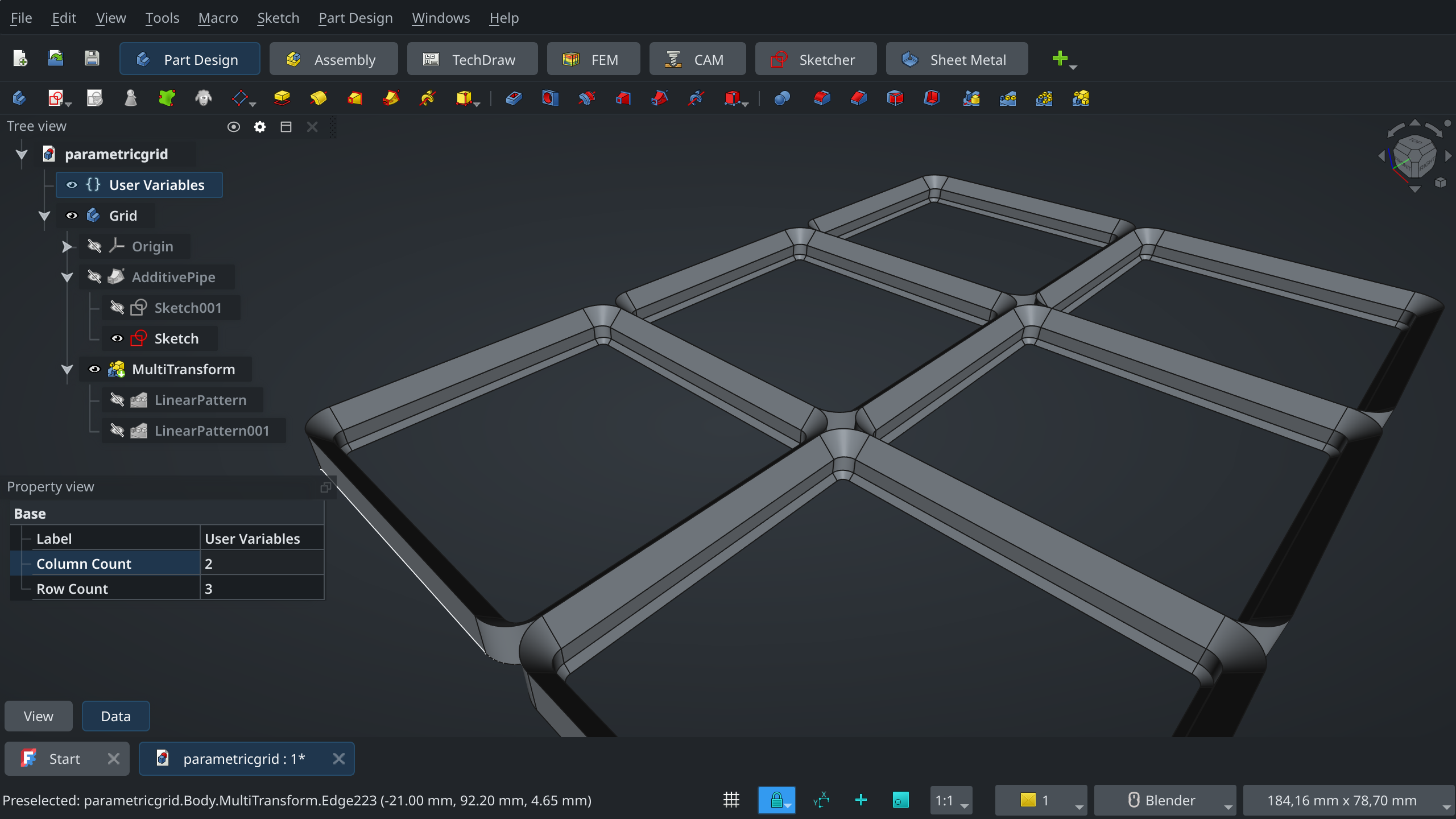Click the Create Body icon
This screenshot has height=819, width=1456.
point(19,98)
